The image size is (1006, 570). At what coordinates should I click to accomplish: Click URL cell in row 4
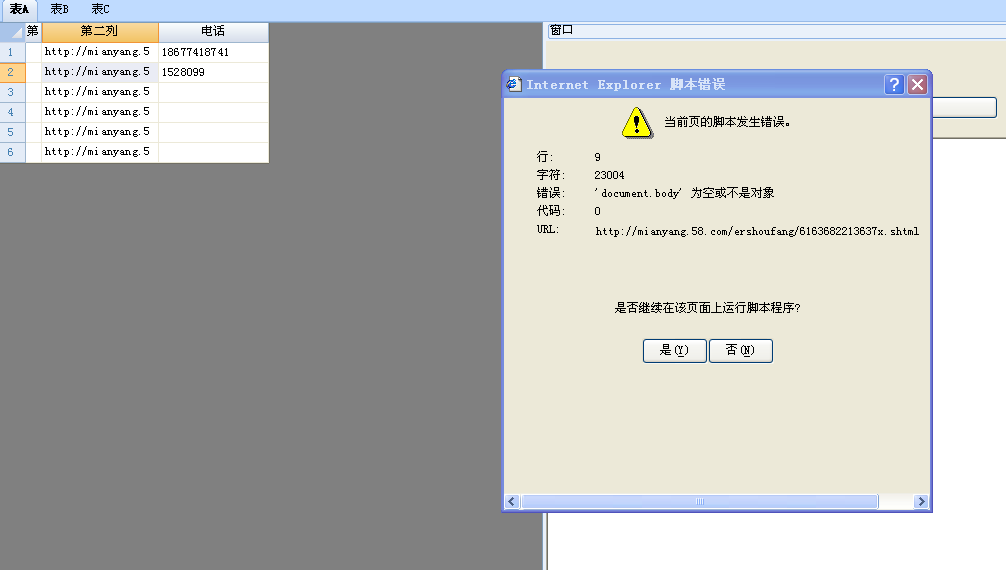(x=99, y=112)
